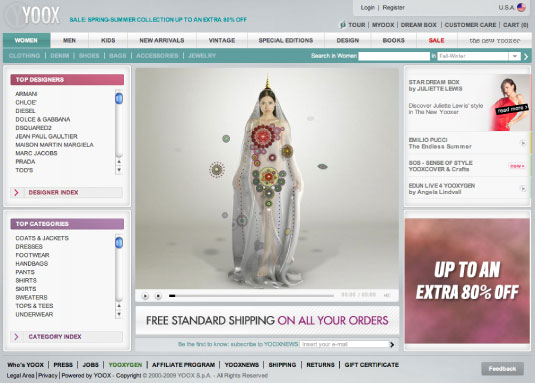Submit search with arrow next to season dropdown

coord(526,56)
